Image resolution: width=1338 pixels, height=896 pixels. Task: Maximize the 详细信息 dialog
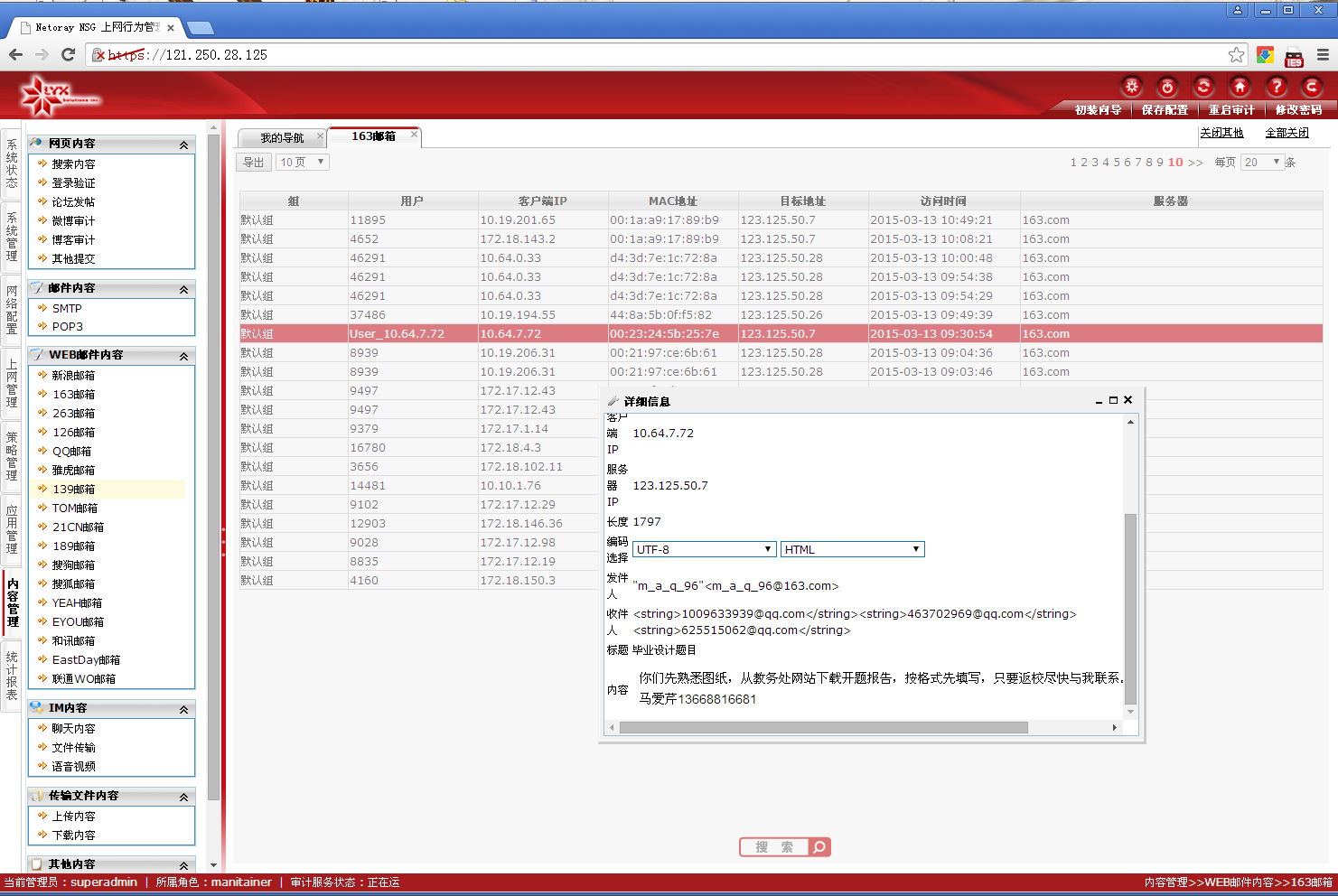click(1113, 399)
